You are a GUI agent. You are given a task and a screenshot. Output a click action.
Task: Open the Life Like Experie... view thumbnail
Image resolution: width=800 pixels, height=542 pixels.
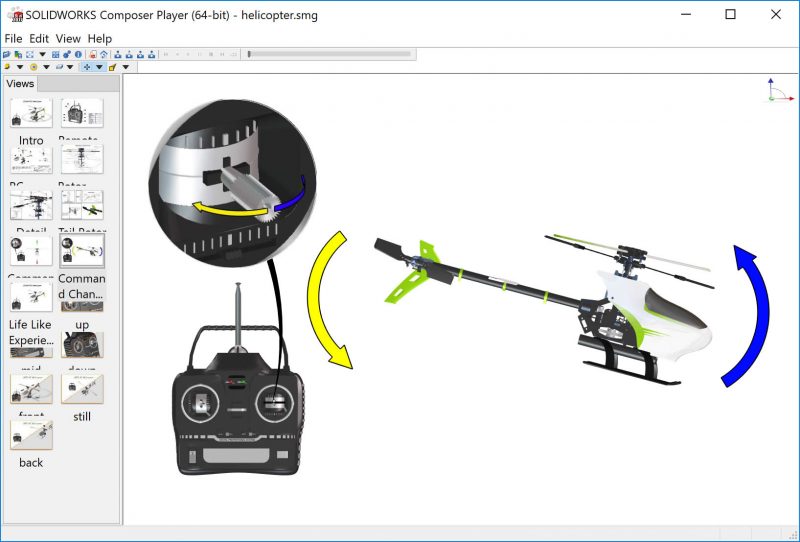[x=31, y=297]
